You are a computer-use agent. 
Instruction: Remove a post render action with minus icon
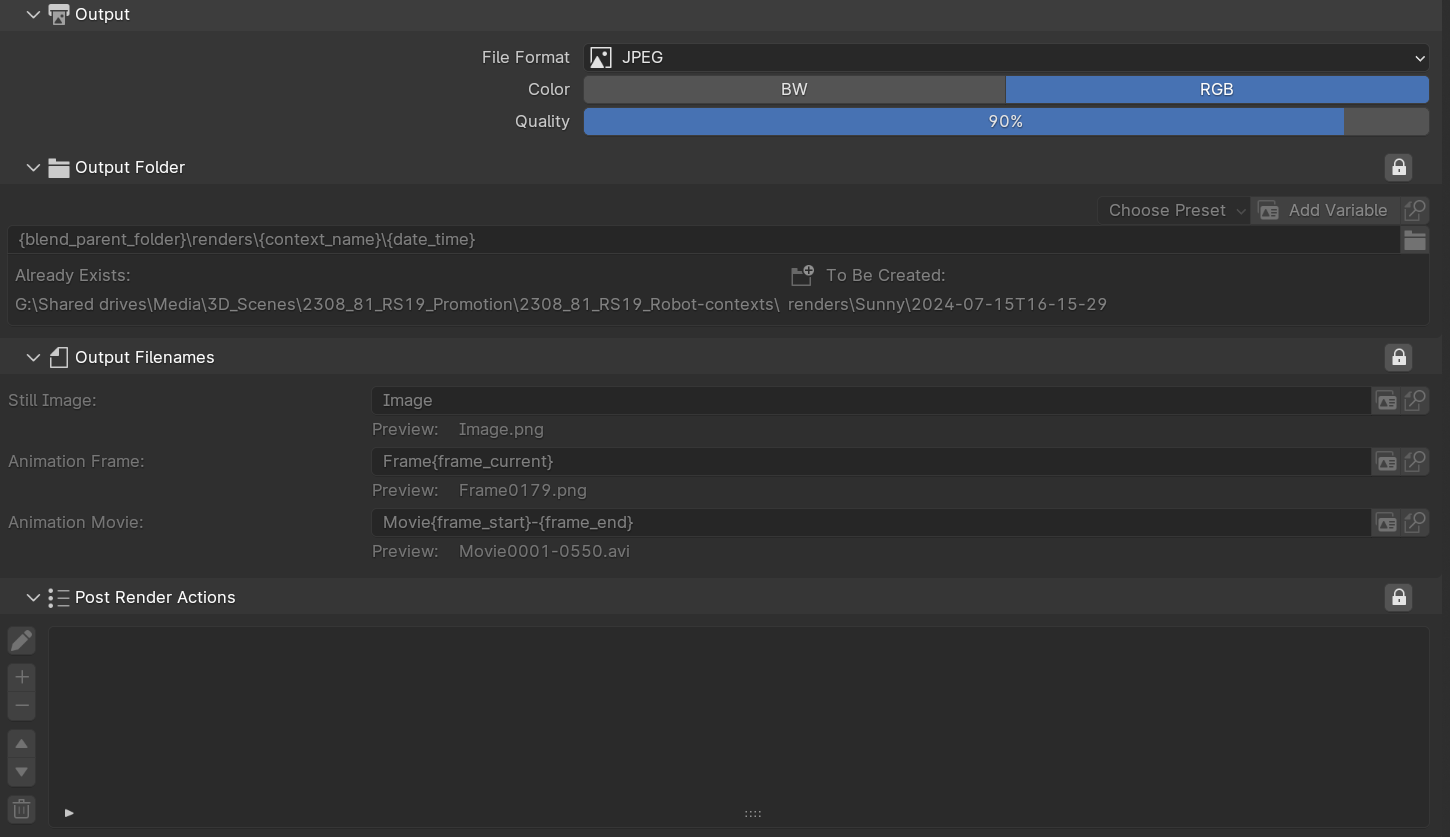coord(21,705)
